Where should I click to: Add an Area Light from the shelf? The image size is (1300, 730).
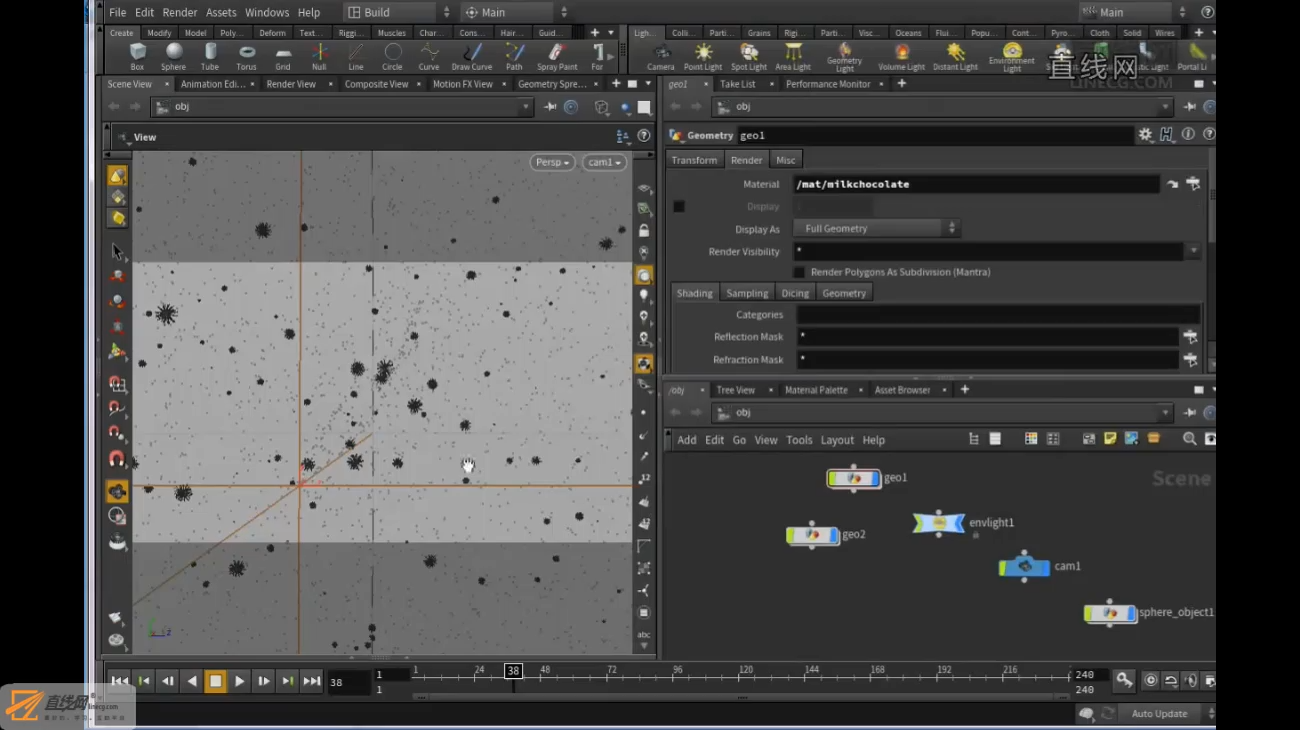coord(793,57)
